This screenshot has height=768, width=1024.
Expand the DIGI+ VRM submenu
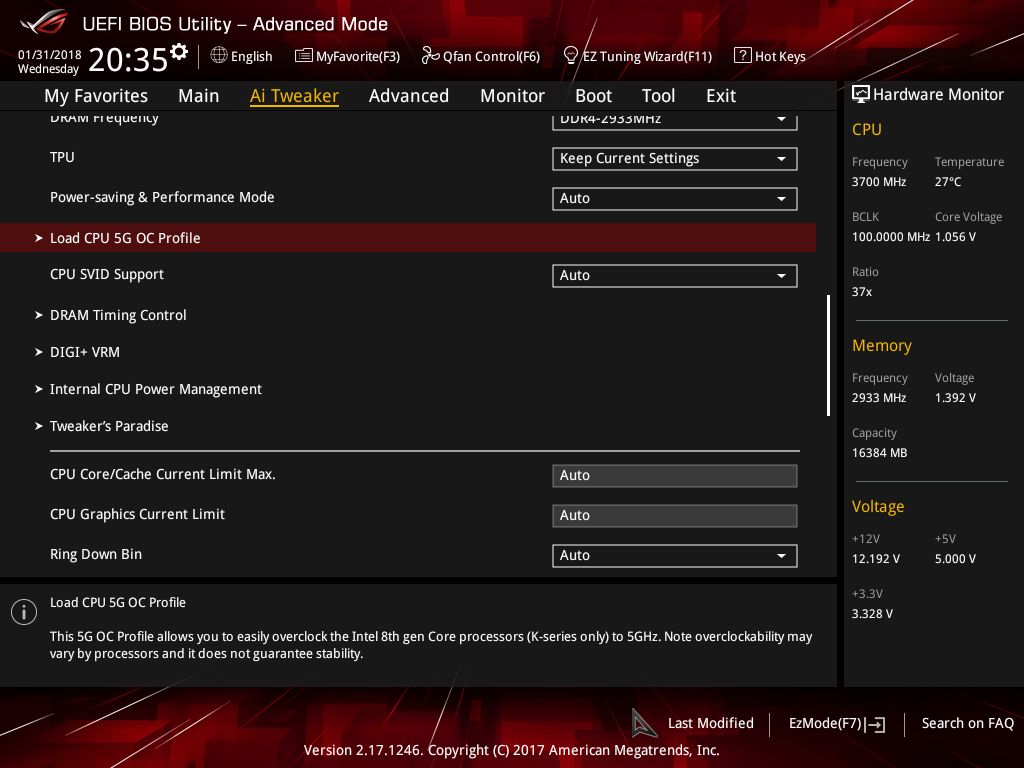pos(85,352)
